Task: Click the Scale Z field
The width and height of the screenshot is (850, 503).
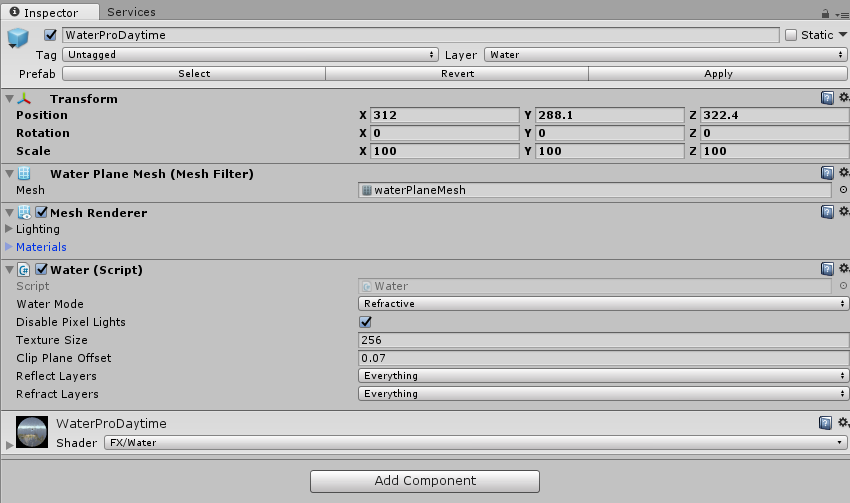Action: click(775, 151)
